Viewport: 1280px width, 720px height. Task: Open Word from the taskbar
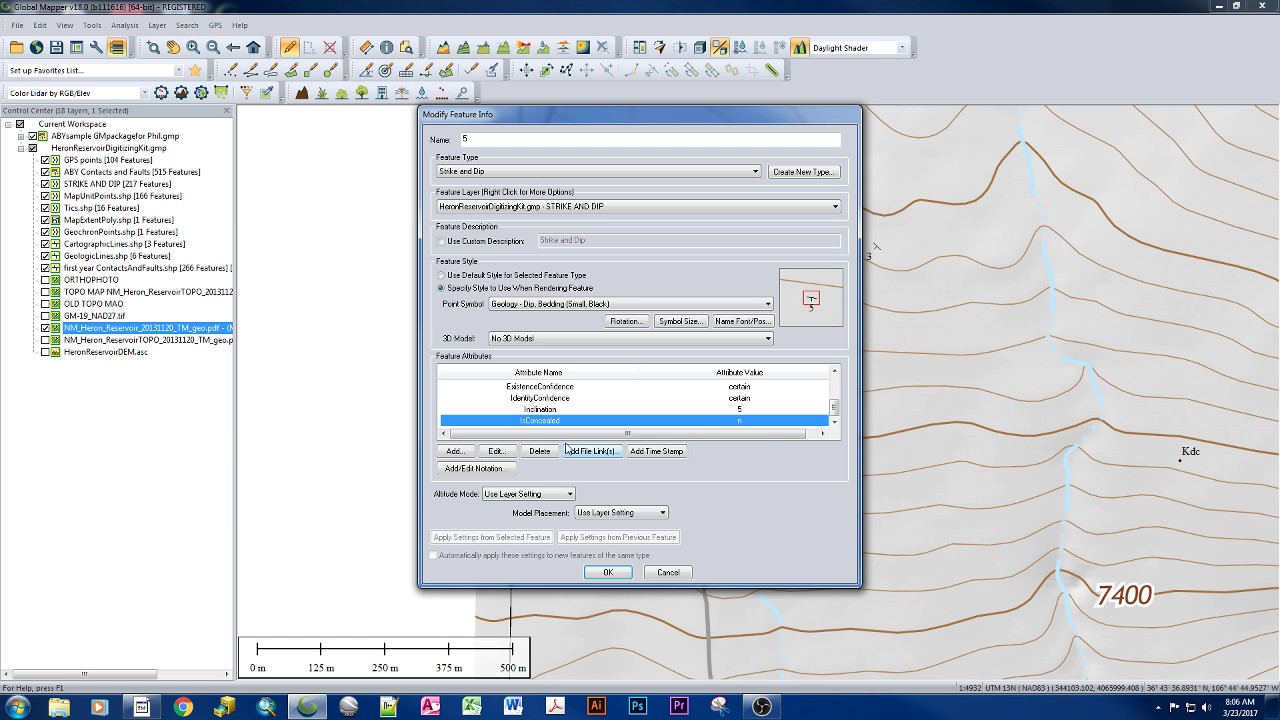click(x=513, y=707)
